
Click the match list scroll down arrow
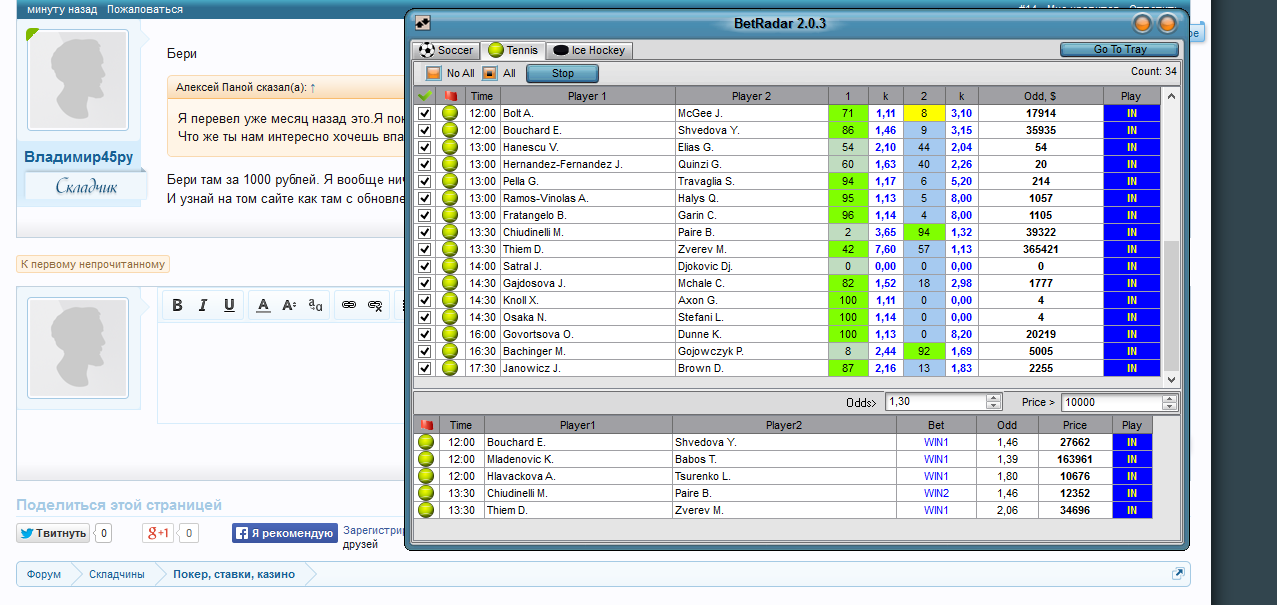pos(1171,380)
